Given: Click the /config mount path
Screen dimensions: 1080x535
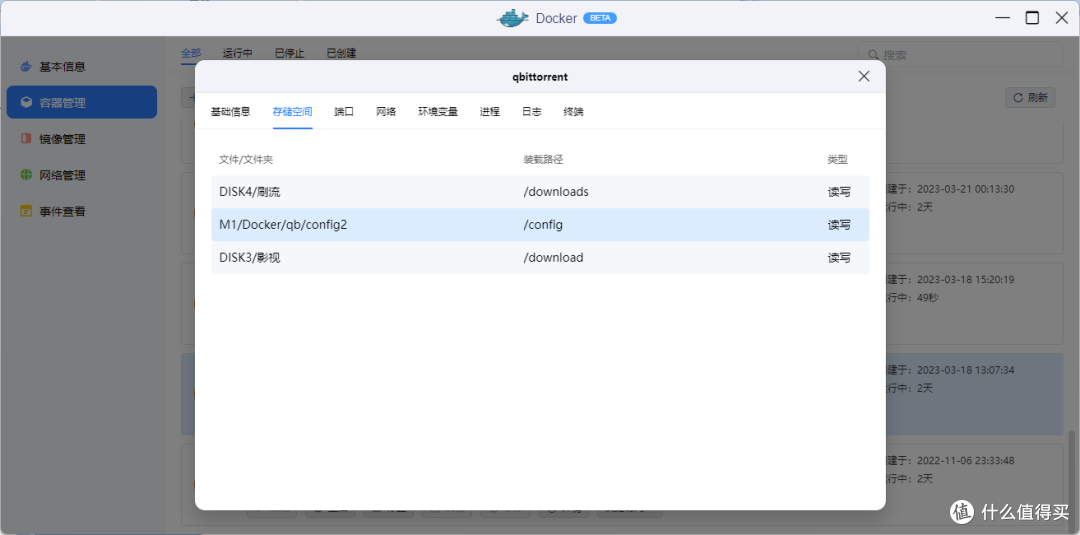Looking at the screenshot, I should pos(543,224).
